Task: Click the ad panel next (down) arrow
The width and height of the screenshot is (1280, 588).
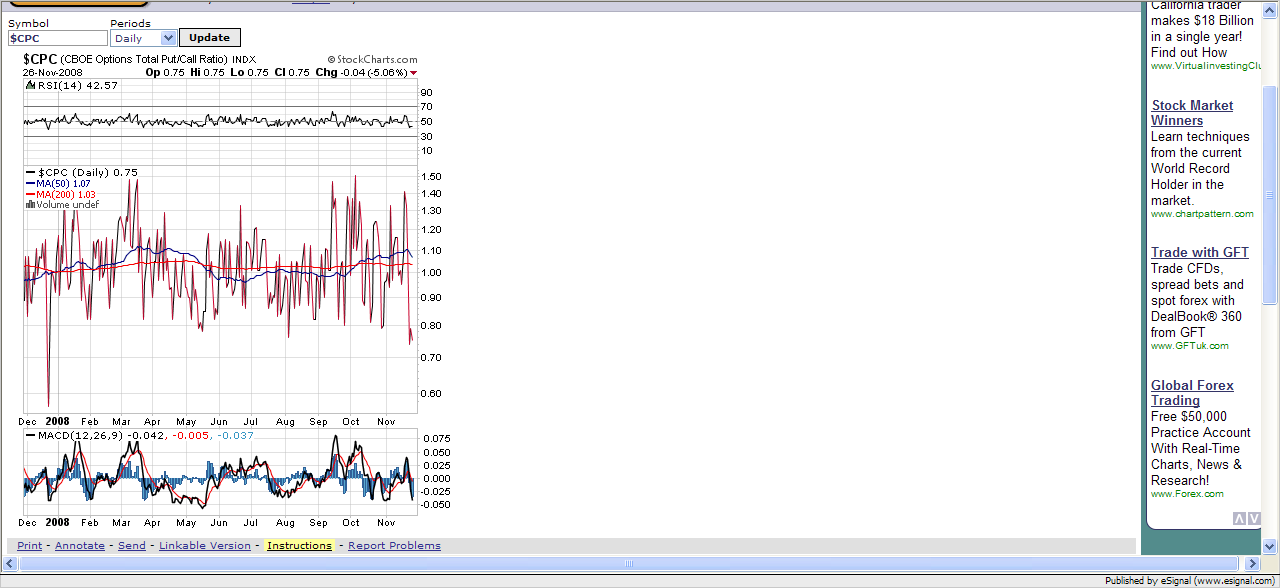Action: [x=1254, y=518]
